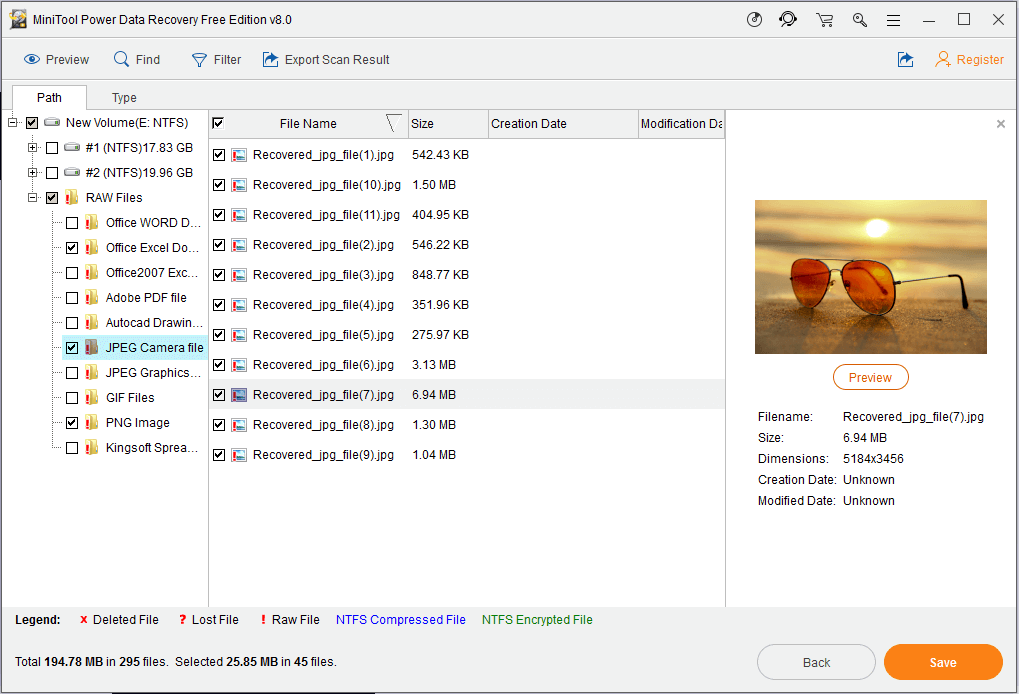Click the RAW Files folder icon
Screen dimensions: 1019x694
[x=71, y=198]
